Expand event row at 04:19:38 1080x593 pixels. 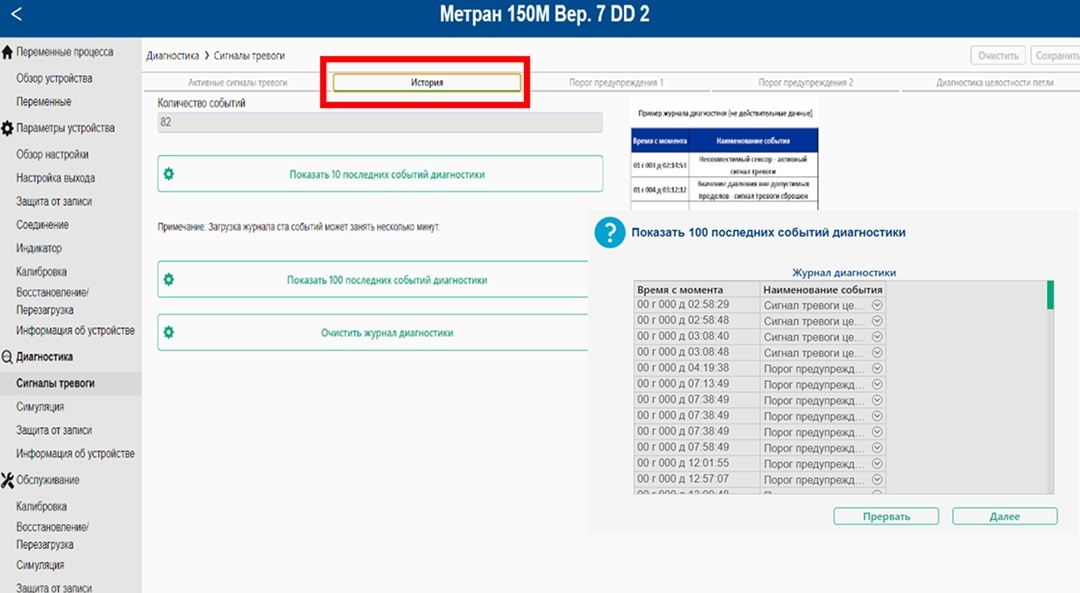[x=877, y=368]
